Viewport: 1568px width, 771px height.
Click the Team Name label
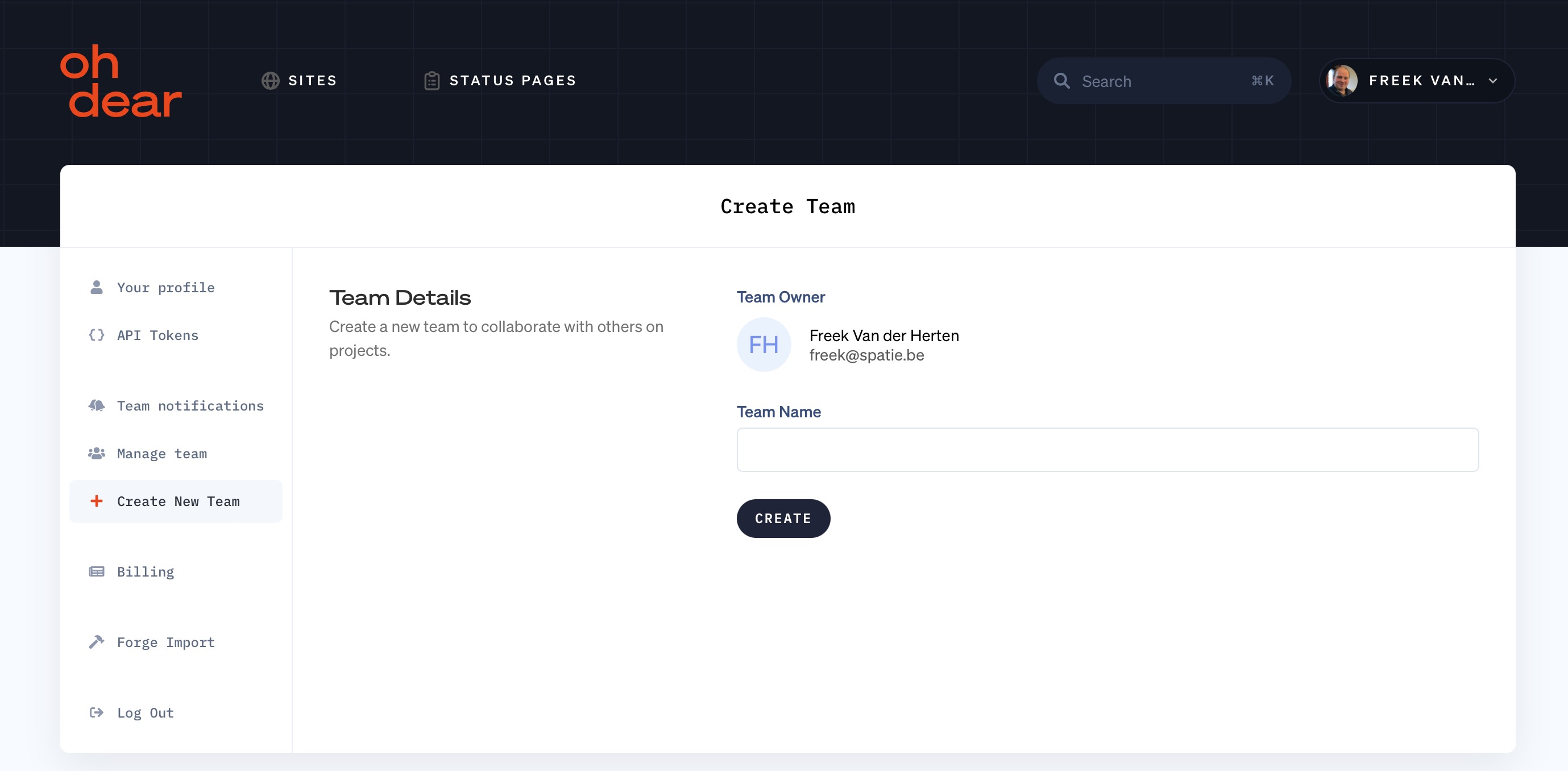click(x=778, y=412)
